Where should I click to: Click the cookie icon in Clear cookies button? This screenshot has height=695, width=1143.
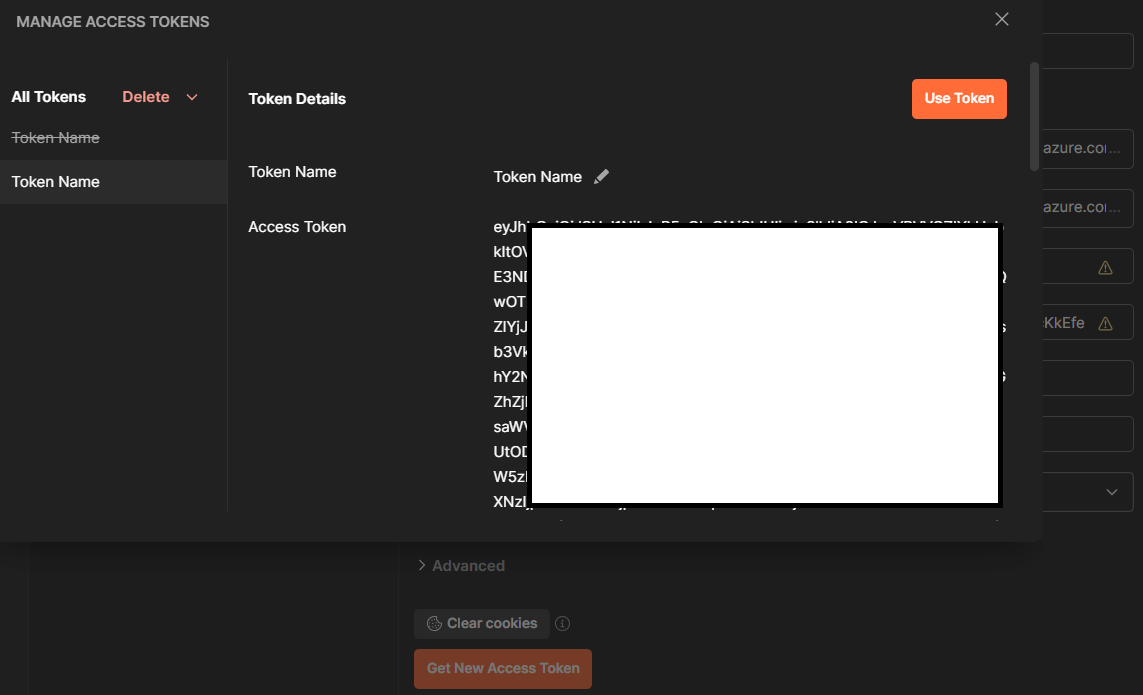click(x=434, y=624)
